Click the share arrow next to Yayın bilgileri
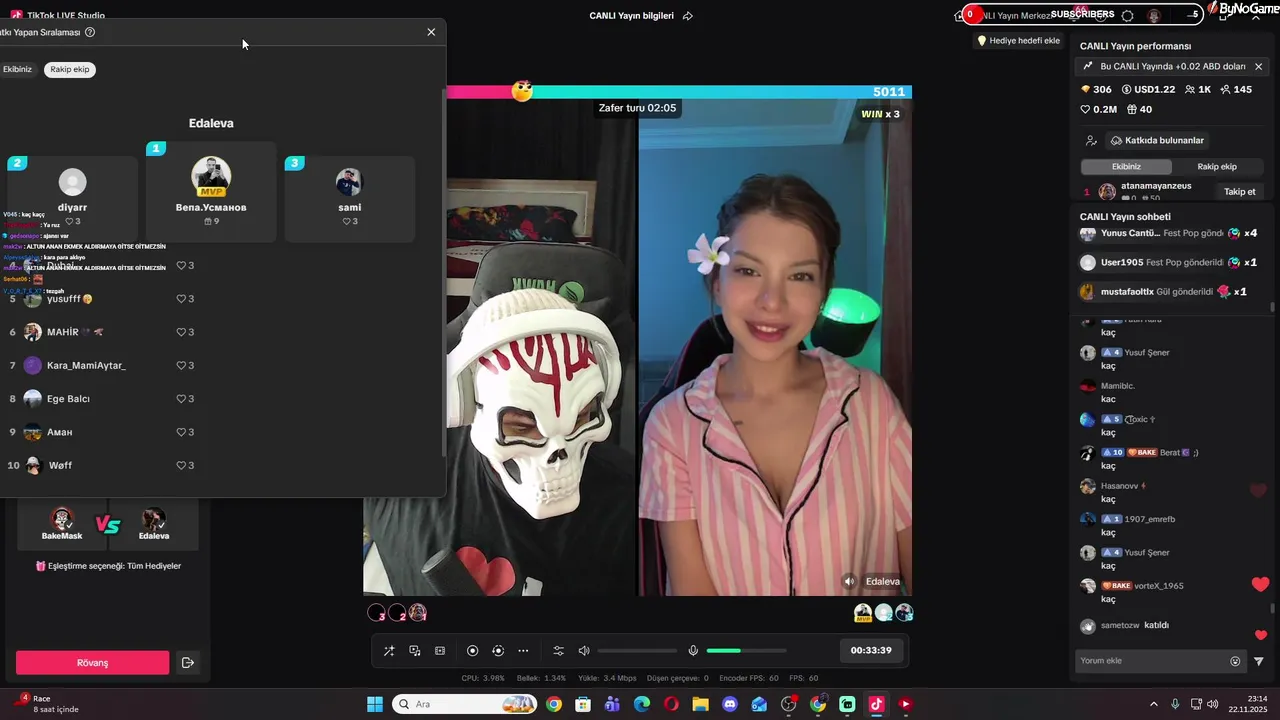1280x720 pixels. (x=687, y=16)
